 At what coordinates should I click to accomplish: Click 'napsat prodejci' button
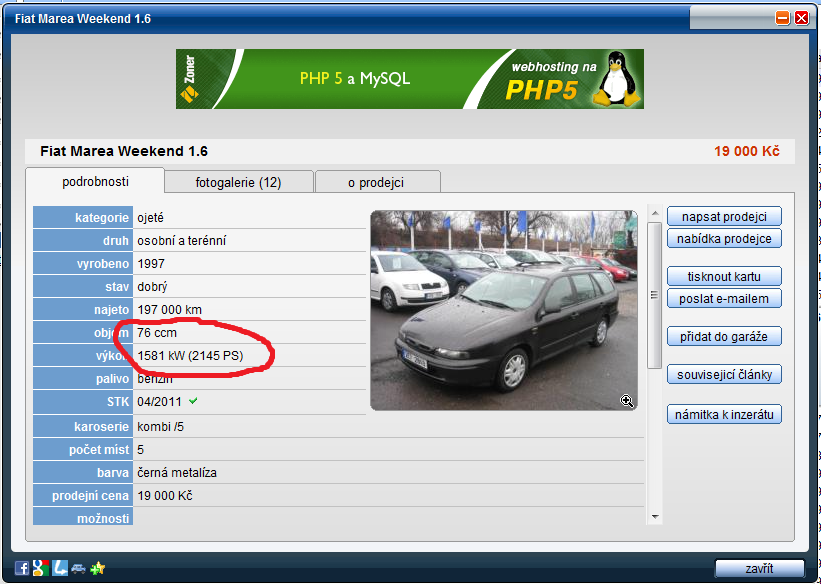click(724, 216)
